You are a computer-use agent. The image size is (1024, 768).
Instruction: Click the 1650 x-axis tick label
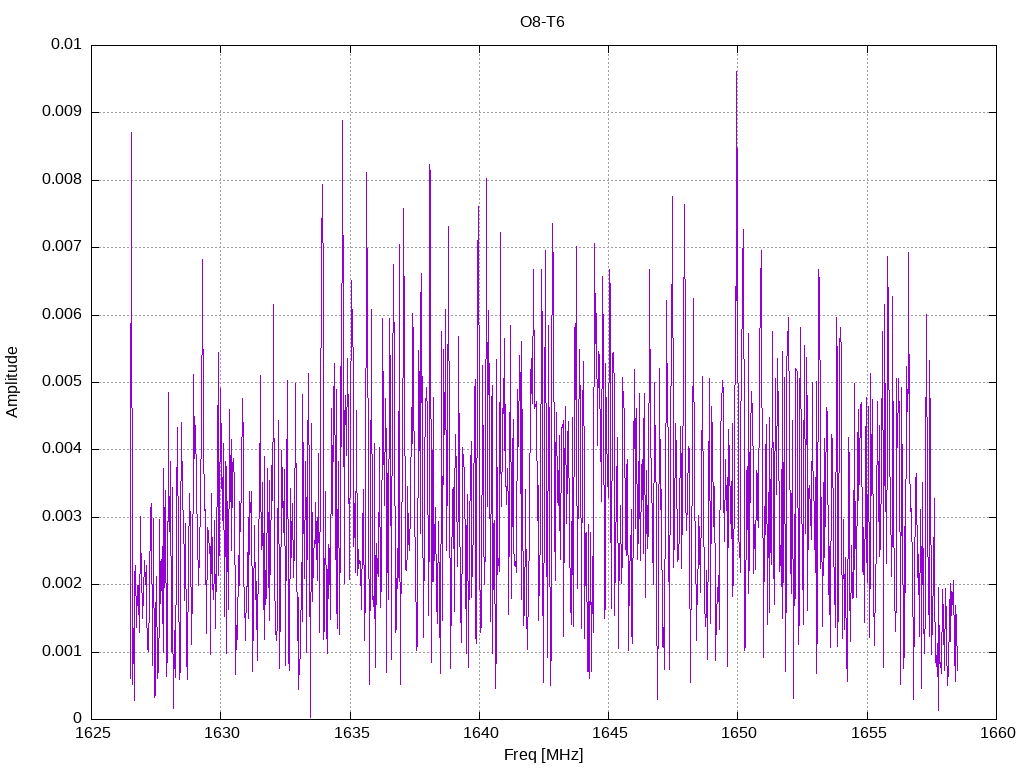(739, 733)
